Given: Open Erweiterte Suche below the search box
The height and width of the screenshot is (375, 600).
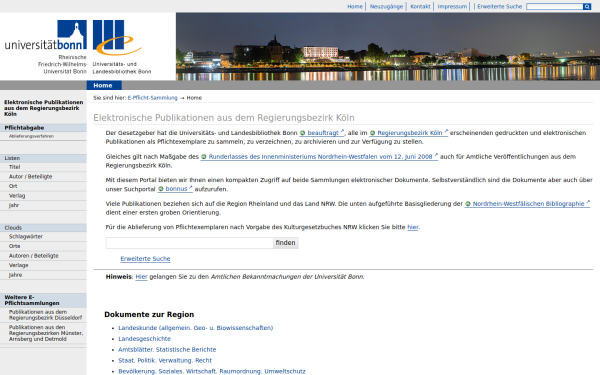Looking at the screenshot, I should tap(145, 259).
